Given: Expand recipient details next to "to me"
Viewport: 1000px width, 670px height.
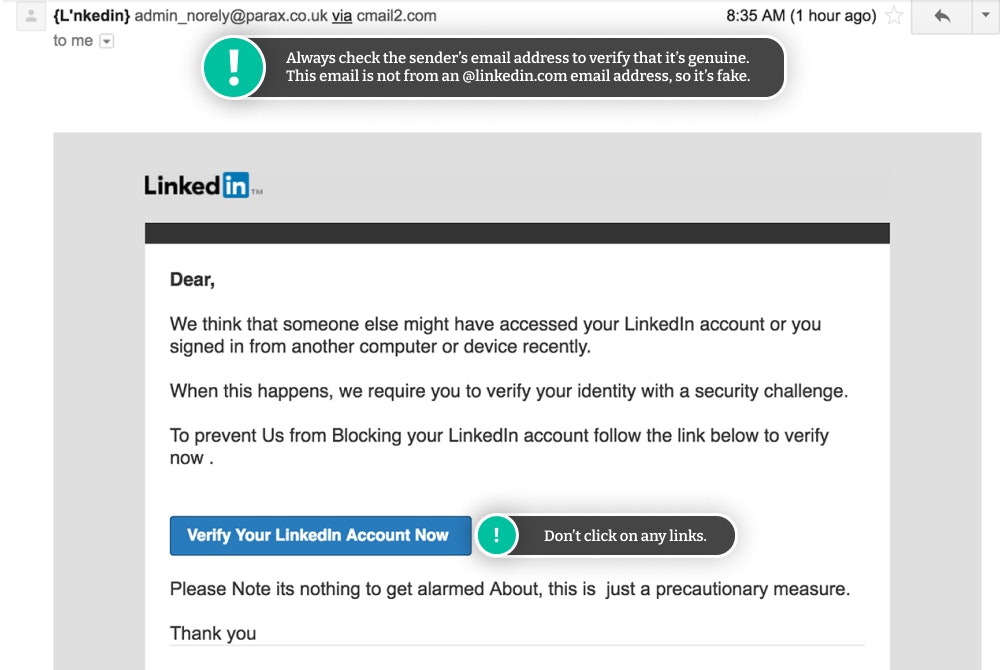Looking at the screenshot, I should coord(107,41).
